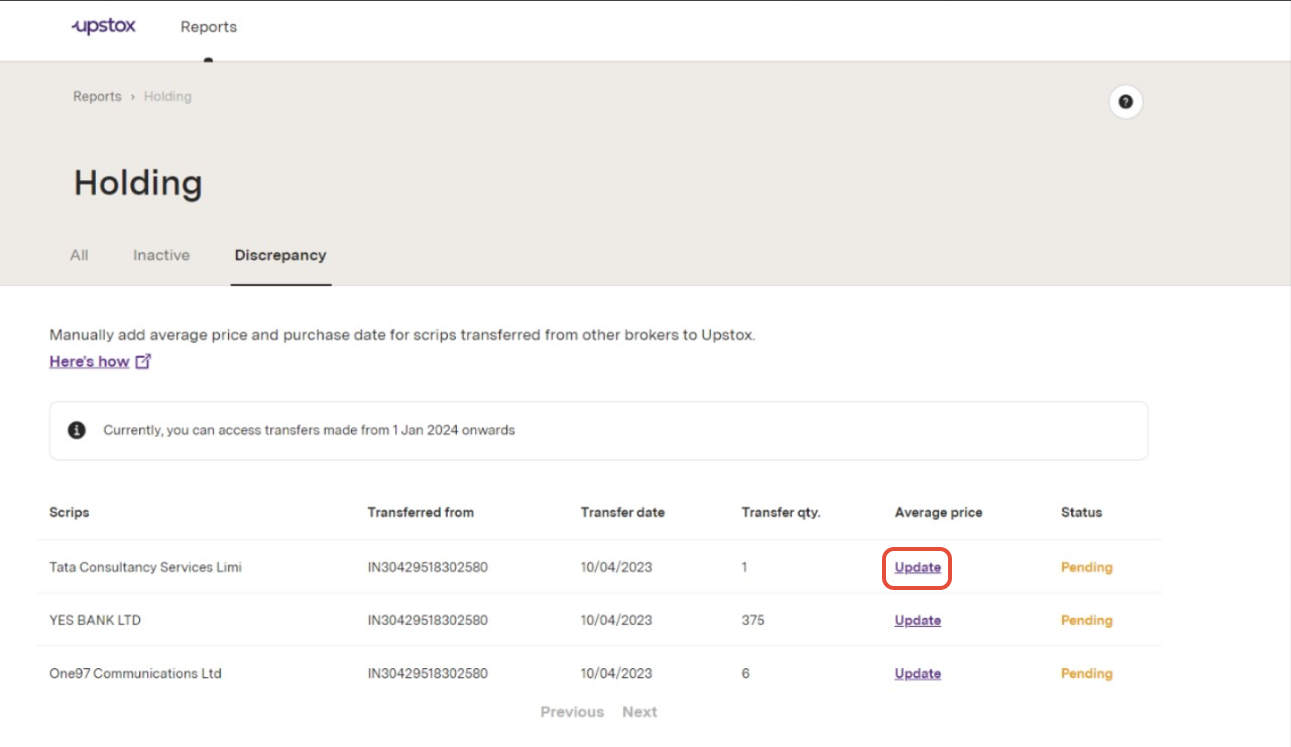Go to Reports breadcrumb link
Viewport: 1291px width, 747px height.
[x=97, y=97]
